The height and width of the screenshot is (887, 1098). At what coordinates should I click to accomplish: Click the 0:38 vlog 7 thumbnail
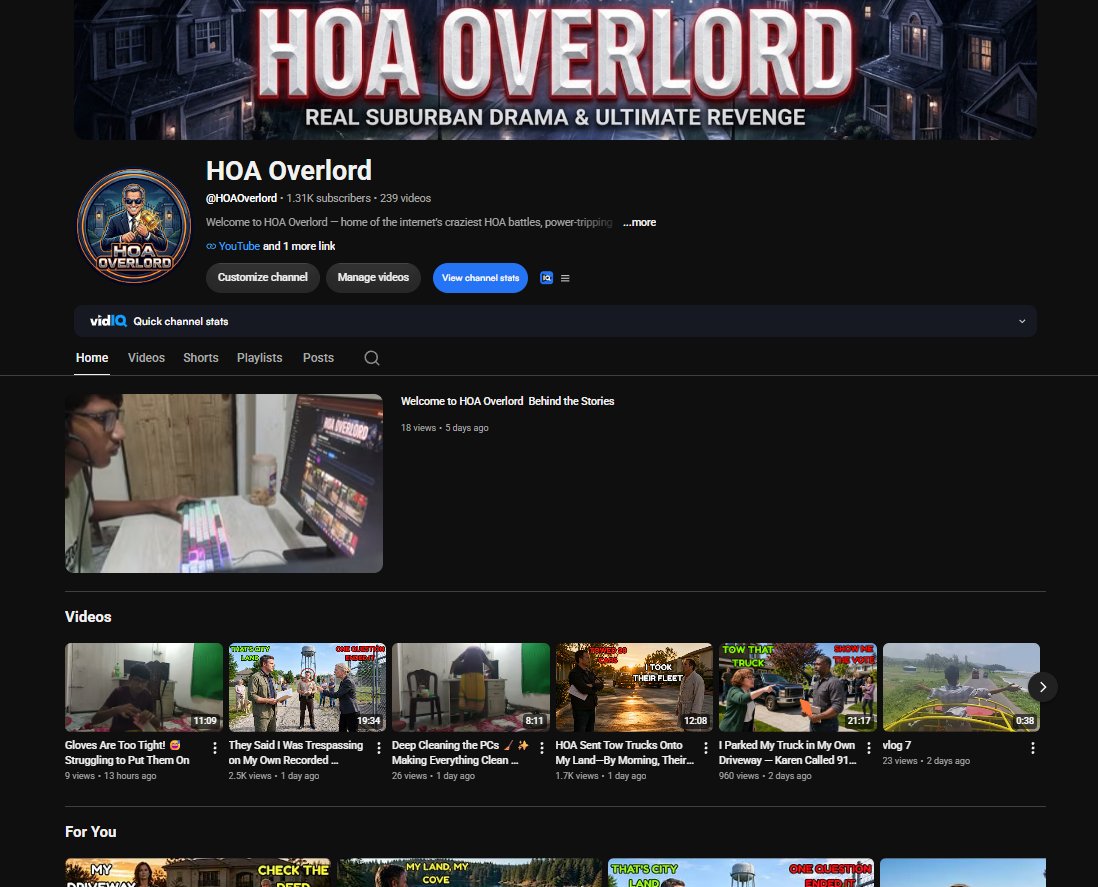961,687
